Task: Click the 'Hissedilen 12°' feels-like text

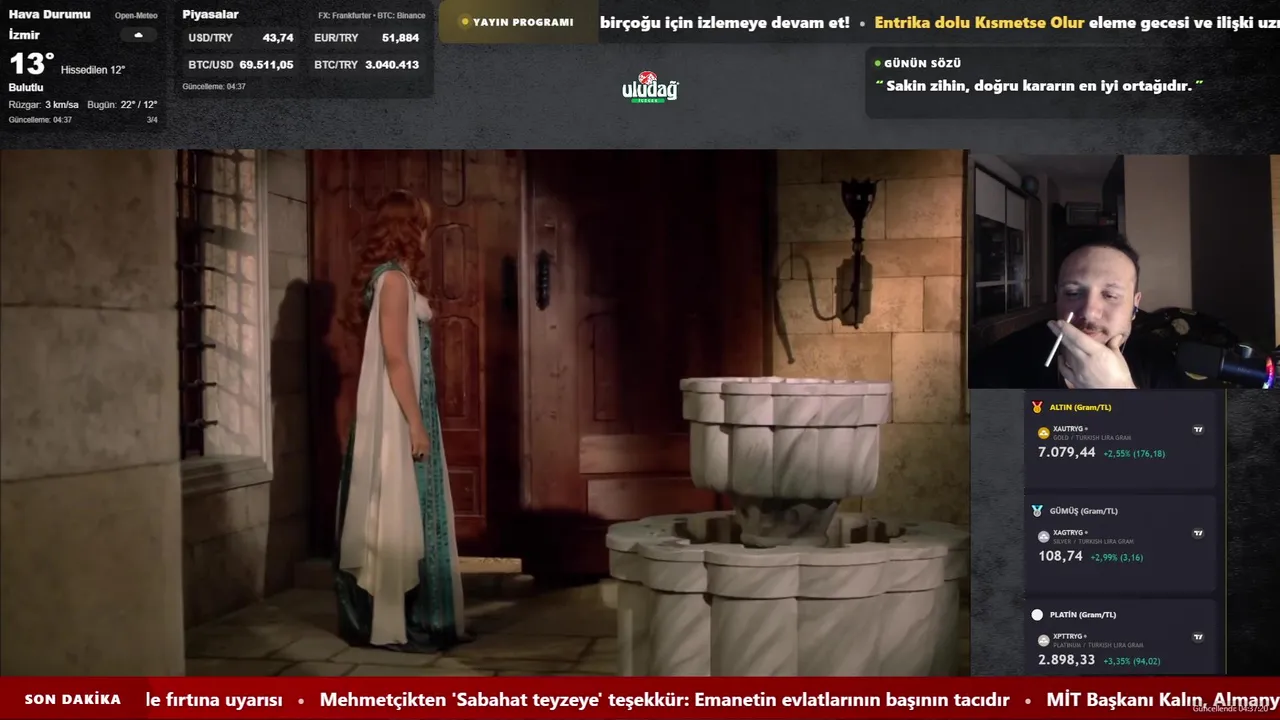Action: click(93, 70)
